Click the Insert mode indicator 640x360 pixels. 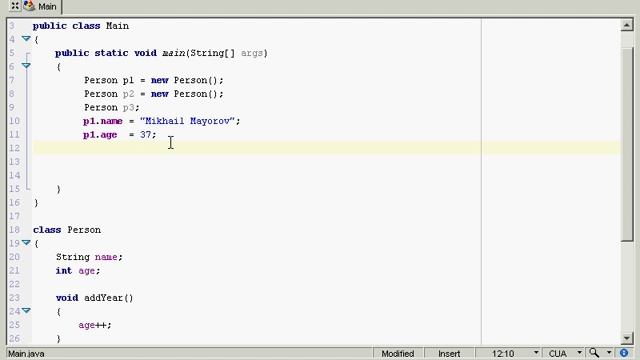coord(449,353)
